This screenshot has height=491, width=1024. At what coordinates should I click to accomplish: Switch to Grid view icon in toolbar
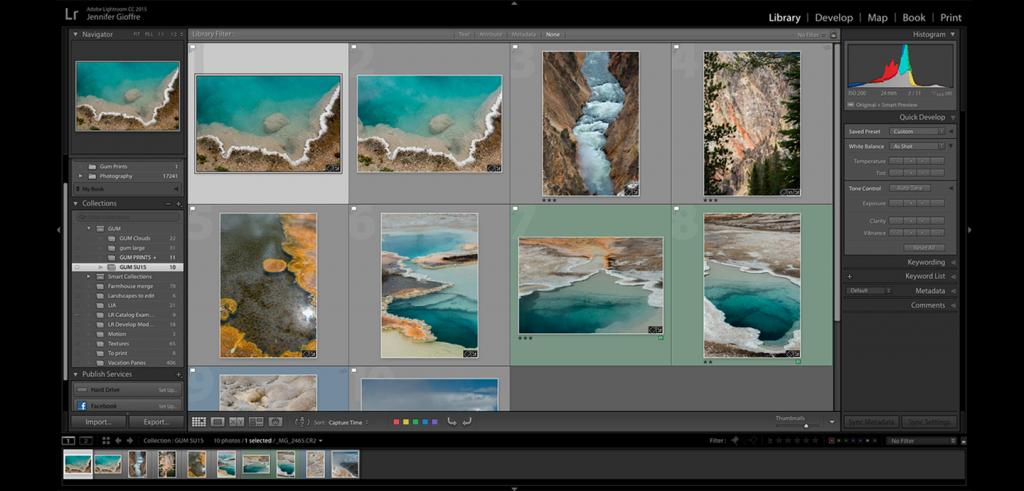click(x=198, y=422)
